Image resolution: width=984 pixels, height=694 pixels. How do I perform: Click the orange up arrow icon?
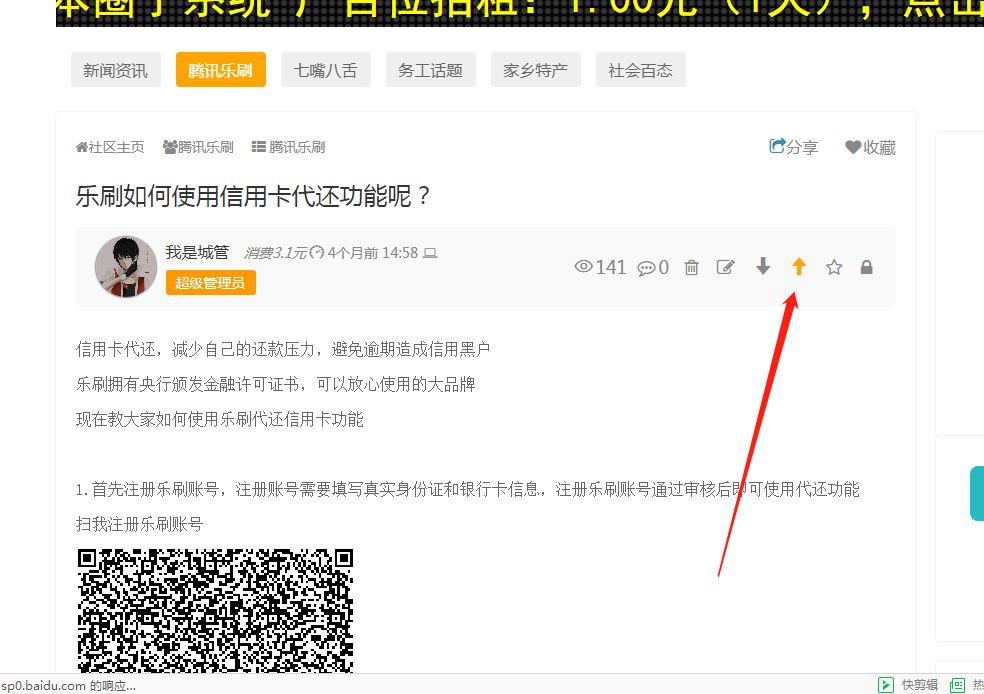[x=798, y=266]
